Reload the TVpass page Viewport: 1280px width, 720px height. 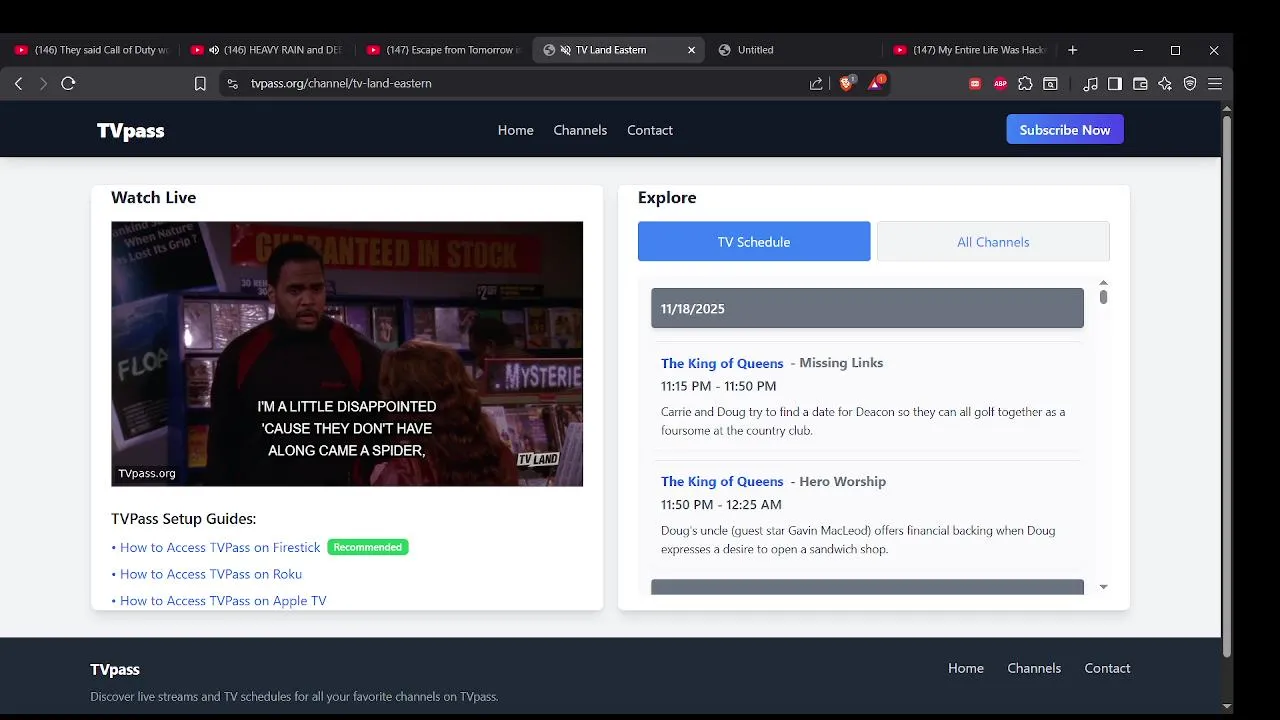coord(68,84)
